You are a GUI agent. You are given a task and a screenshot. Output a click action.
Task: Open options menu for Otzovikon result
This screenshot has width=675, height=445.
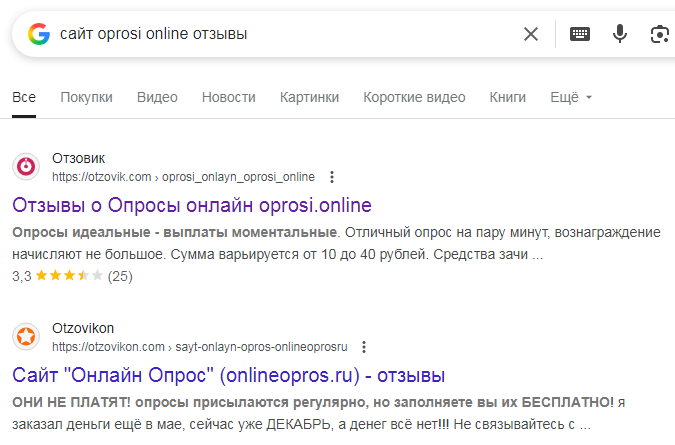point(364,347)
